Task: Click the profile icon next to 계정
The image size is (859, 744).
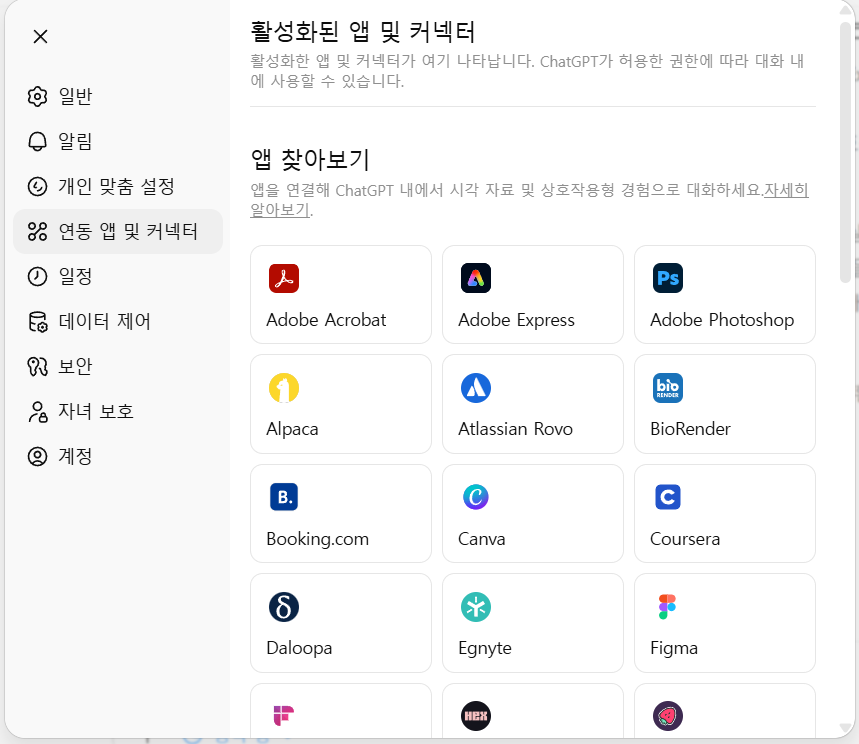Action: coord(37,456)
